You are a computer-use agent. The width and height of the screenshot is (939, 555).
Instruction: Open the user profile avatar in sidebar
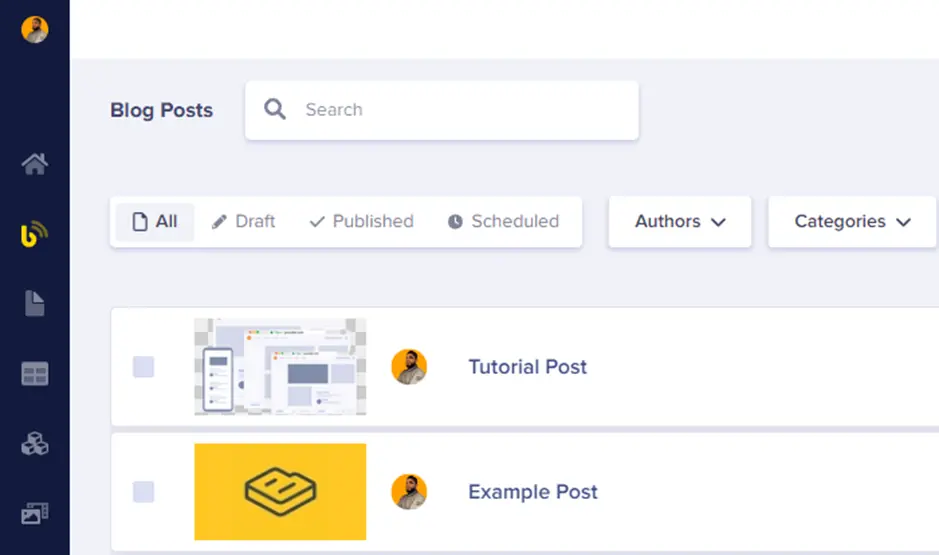point(35,29)
